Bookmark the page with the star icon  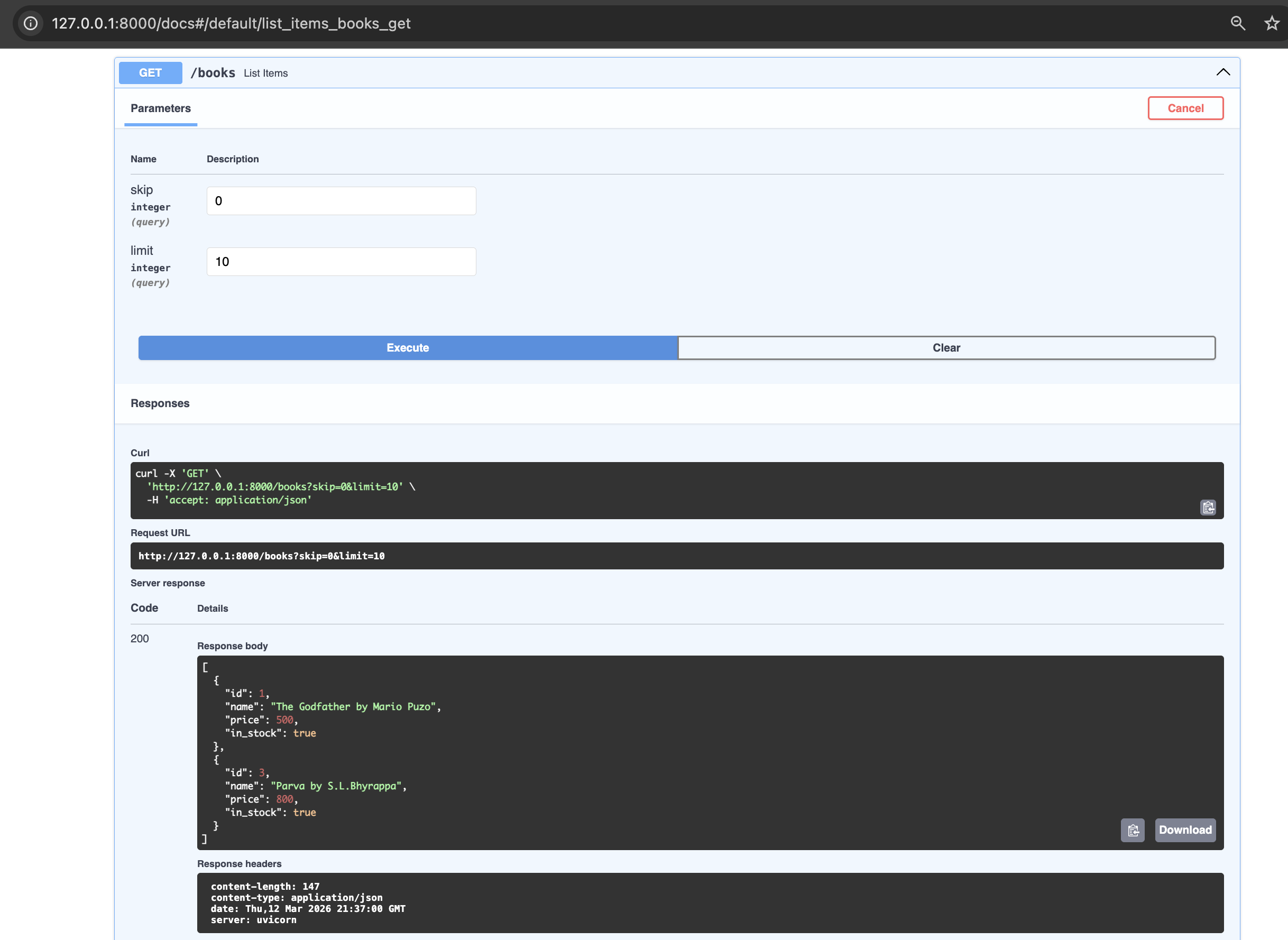1271,23
